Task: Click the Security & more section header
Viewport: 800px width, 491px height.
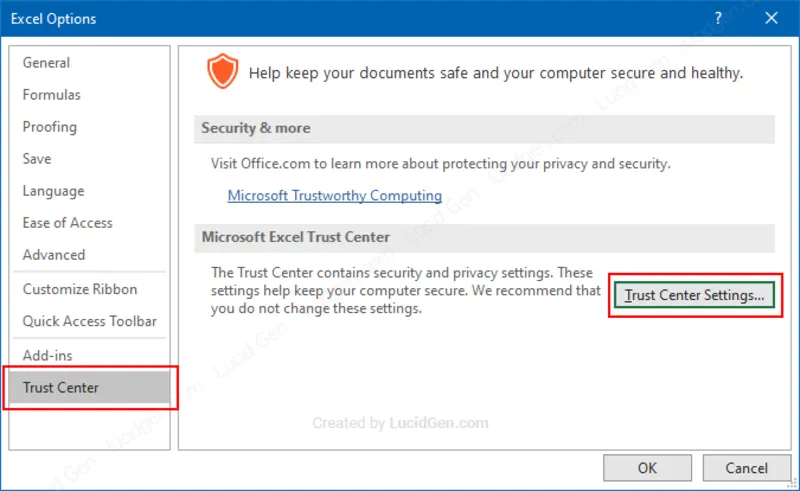Action: tap(256, 128)
